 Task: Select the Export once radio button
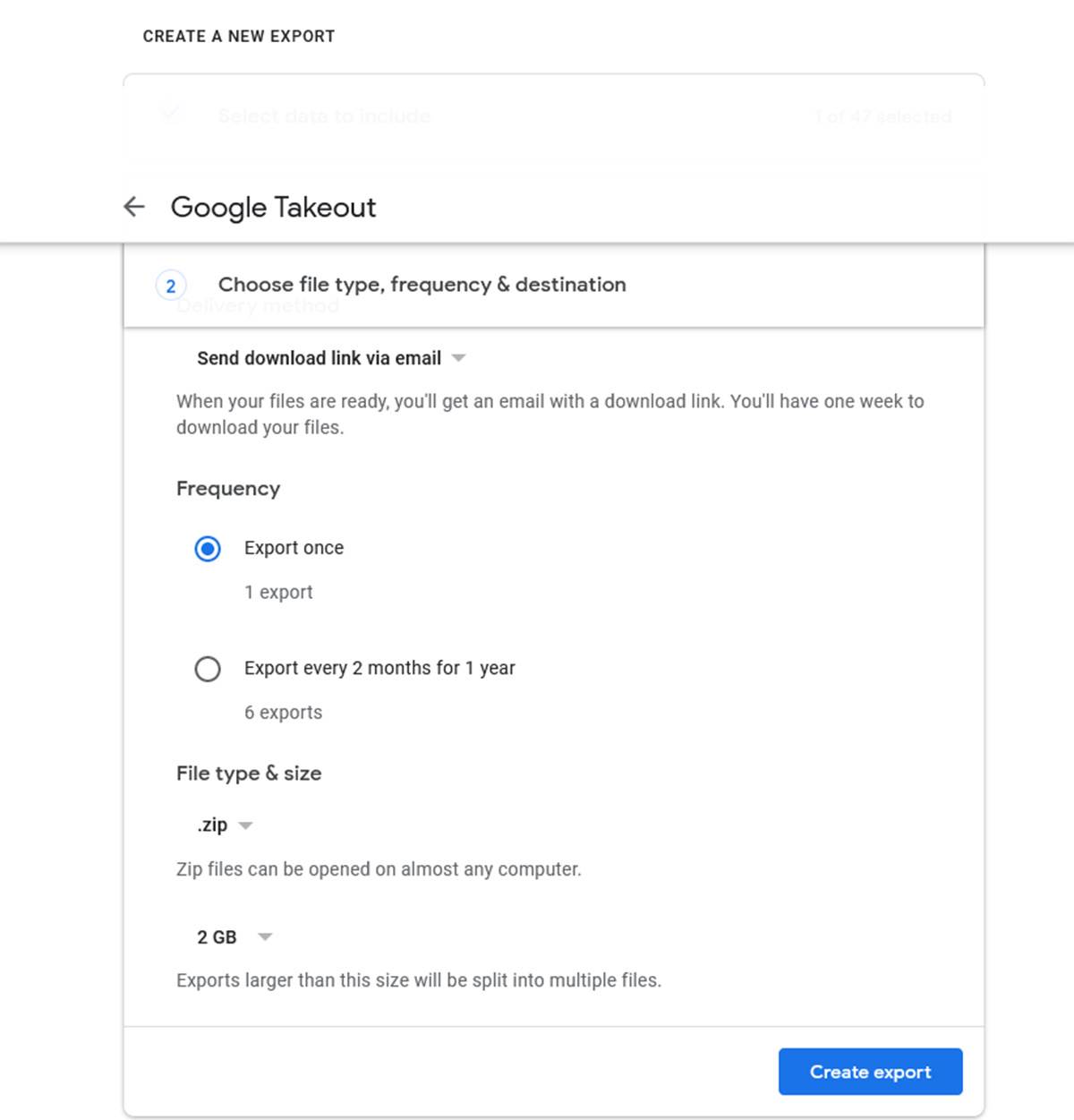[208, 549]
